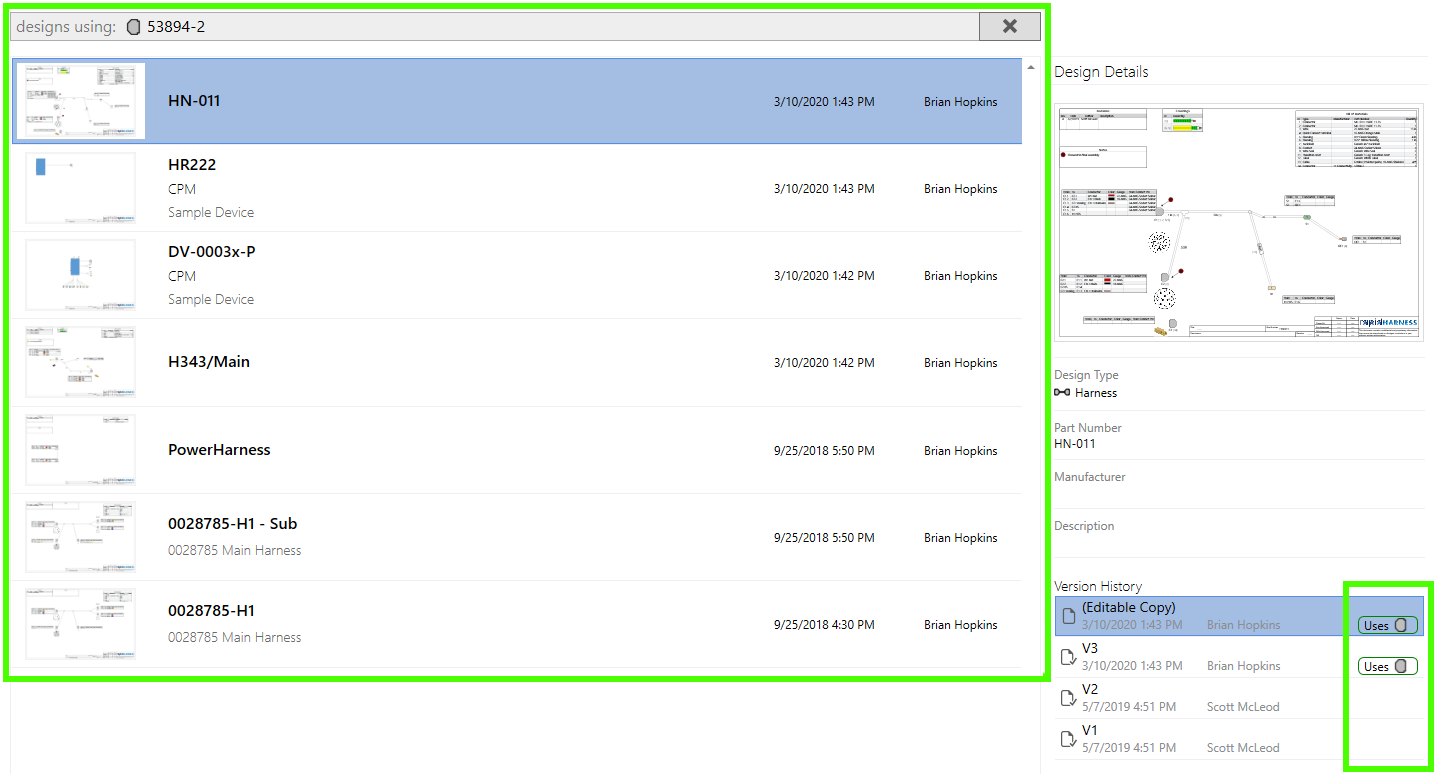
Task: Click Uses badge on Editable Copy row
Action: pos(1387,625)
